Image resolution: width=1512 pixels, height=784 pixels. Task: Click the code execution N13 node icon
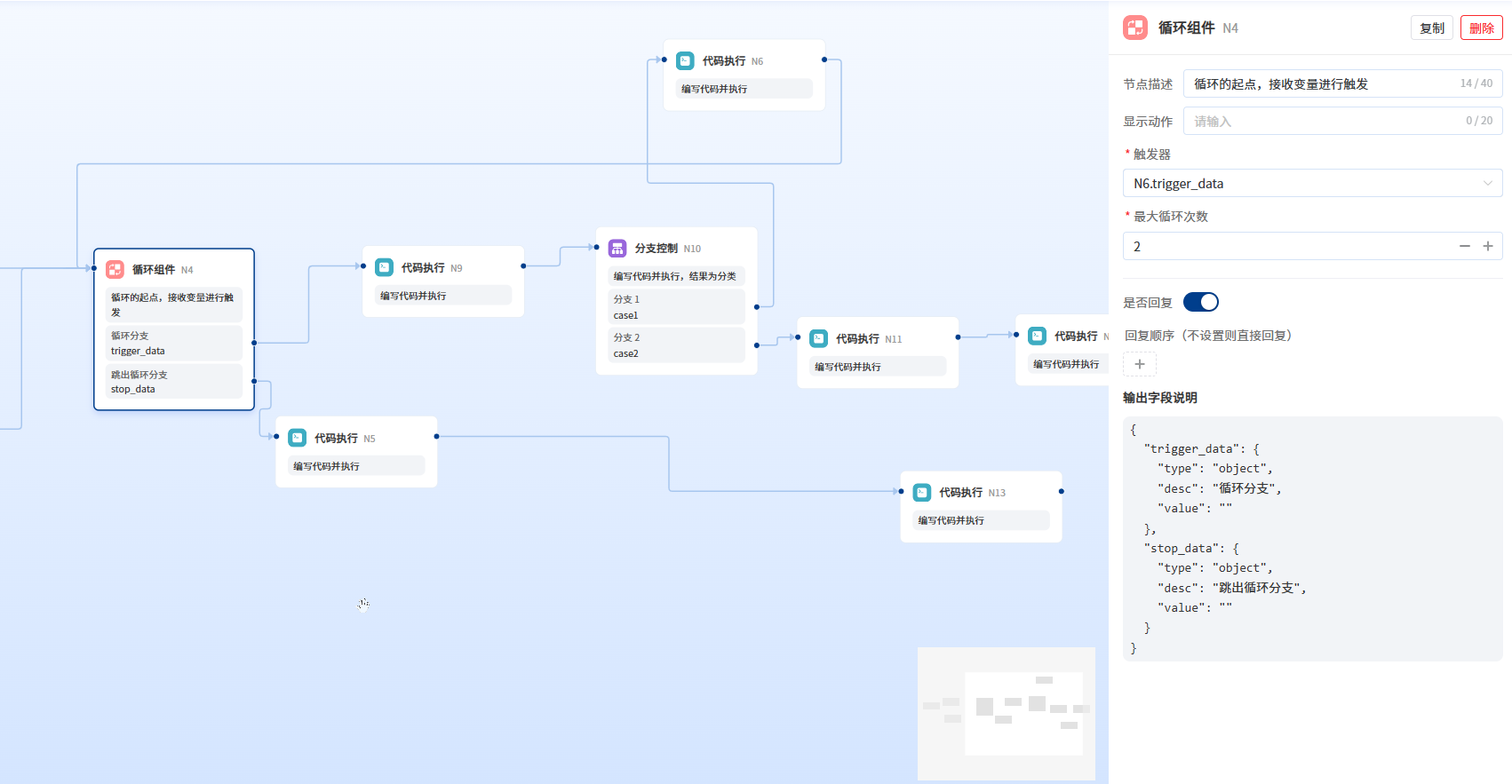pos(922,492)
